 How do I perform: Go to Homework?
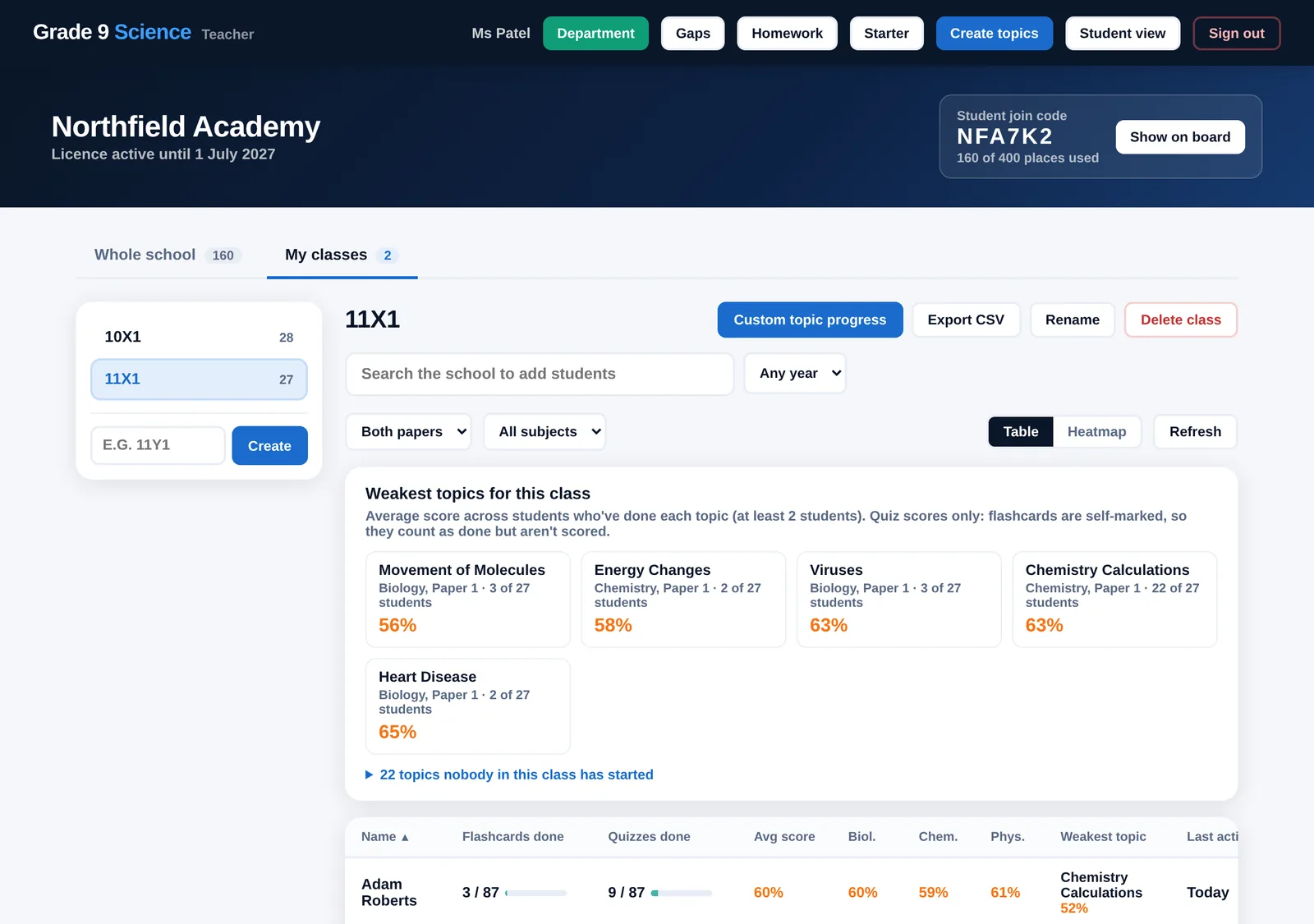click(x=787, y=34)
